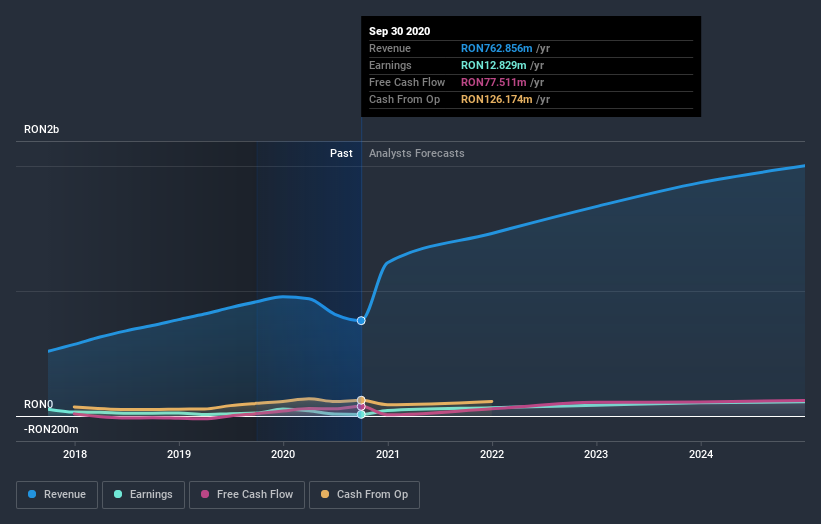Click the Revenue row label in the tooltip

pyautogui.click(x=390, y=48)
